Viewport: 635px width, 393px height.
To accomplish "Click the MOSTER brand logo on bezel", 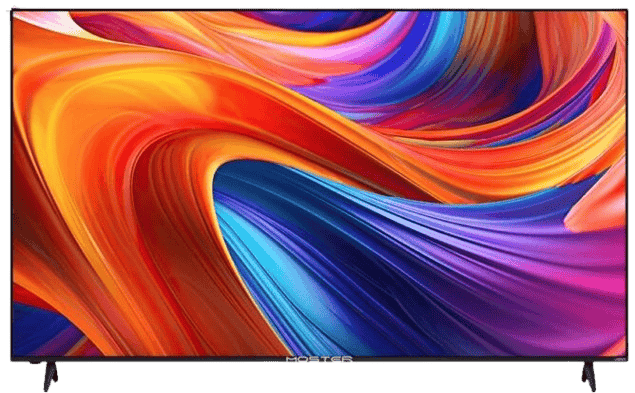I will pyautogui.click(x=319, y=359).
